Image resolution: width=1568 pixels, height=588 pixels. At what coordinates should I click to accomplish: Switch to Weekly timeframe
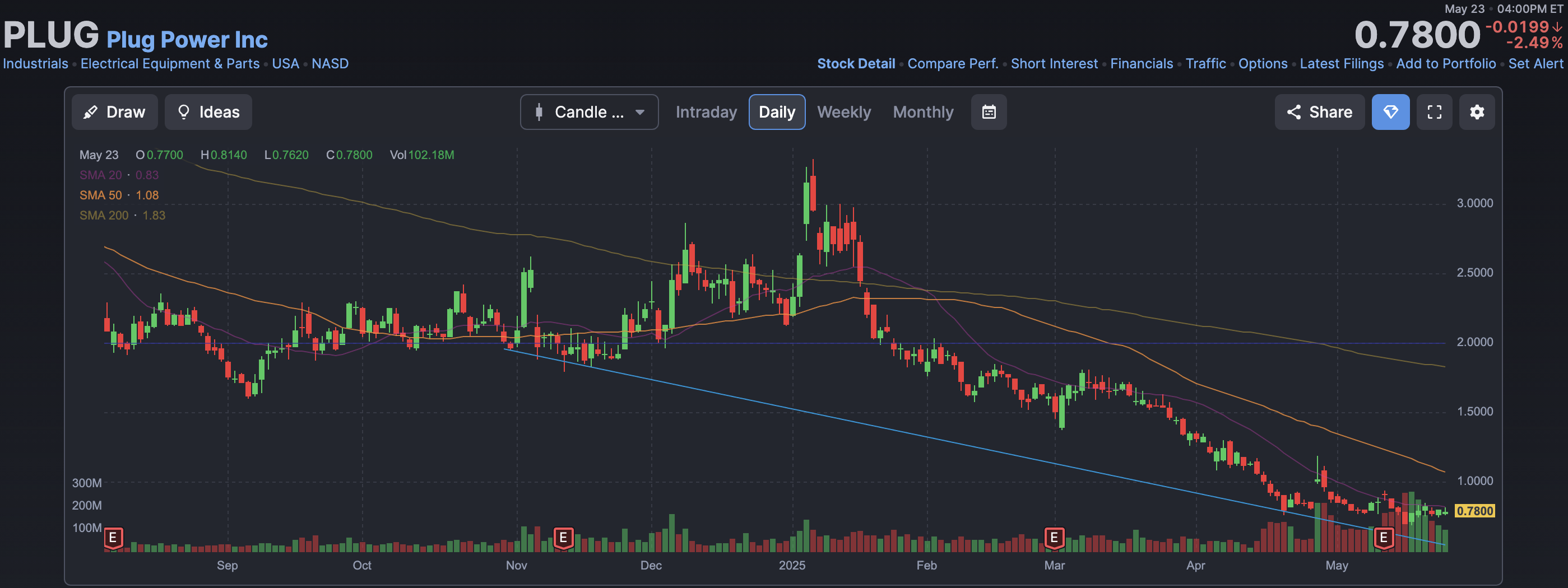(x=843, y=112)
